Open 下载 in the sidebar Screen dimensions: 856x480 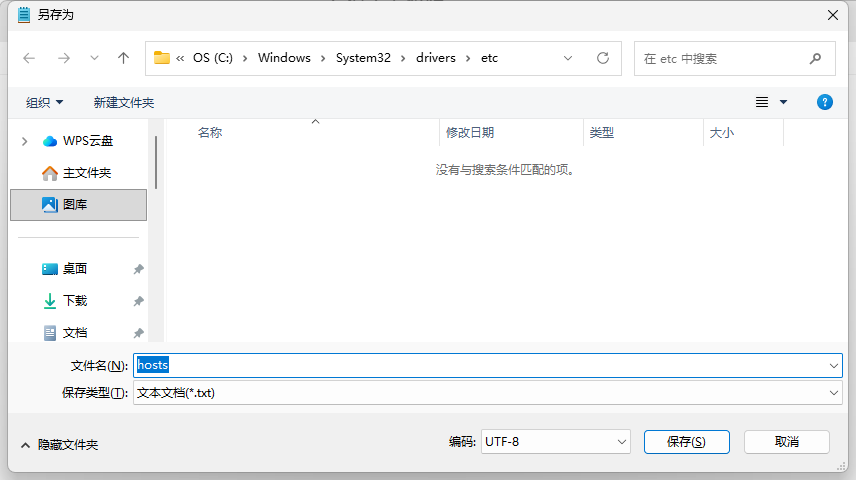click(64, 301)
